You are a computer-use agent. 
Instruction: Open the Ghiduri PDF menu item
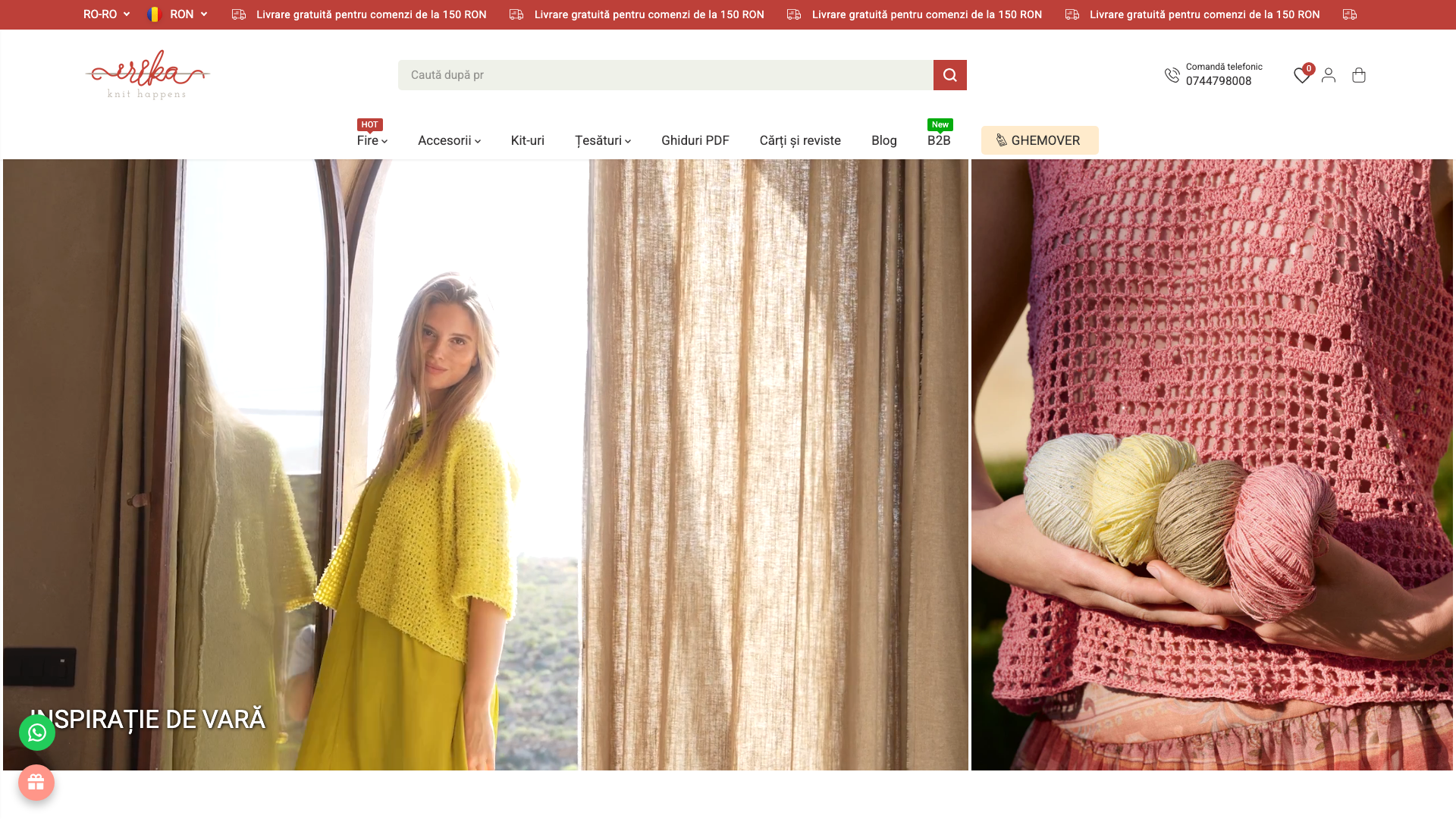click(x=695, y=140)
